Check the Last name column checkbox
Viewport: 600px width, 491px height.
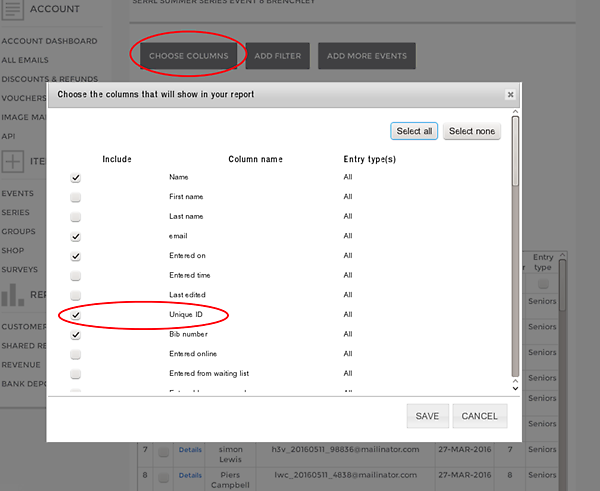pos(76,217)
